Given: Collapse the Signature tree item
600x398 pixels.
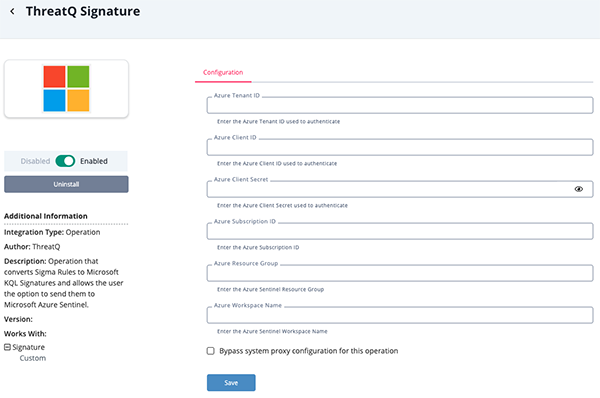Looking at the screenshot, I should pos(7,347).
